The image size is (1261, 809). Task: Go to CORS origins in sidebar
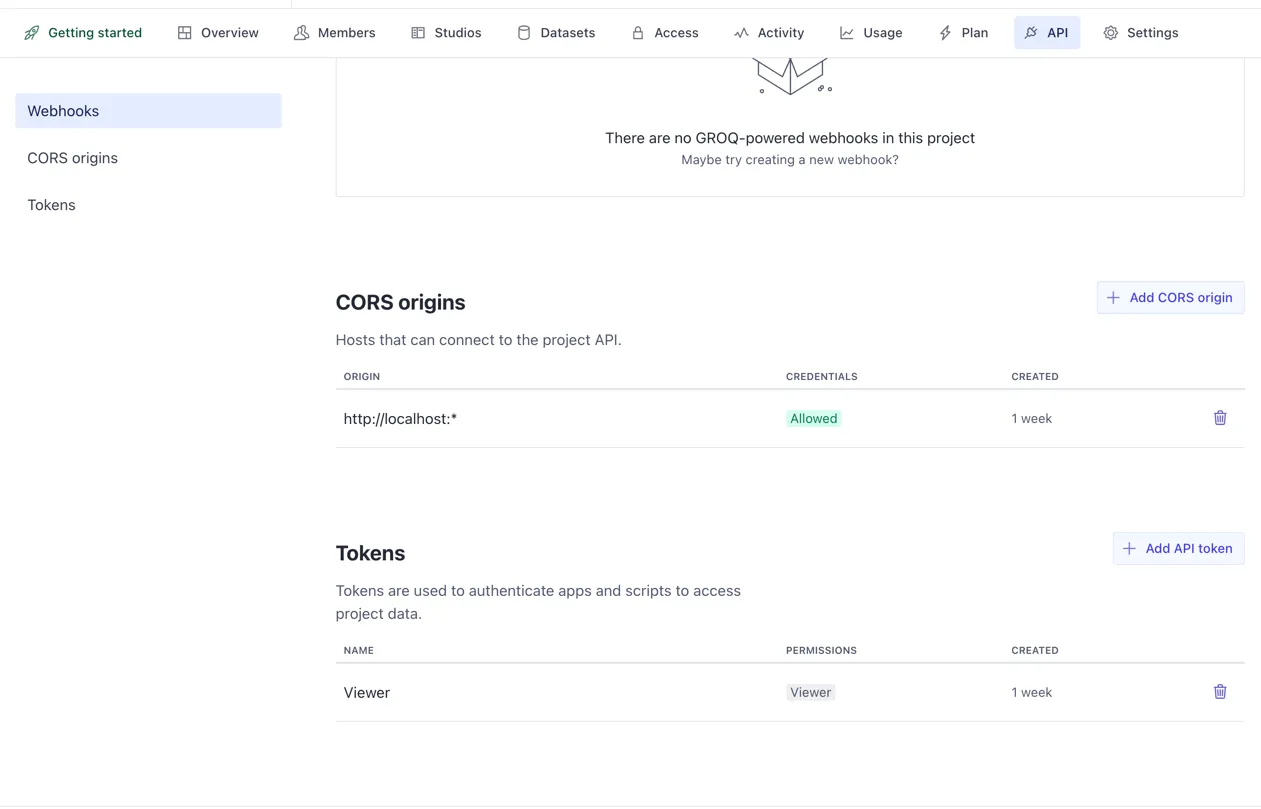pos(73,158)
